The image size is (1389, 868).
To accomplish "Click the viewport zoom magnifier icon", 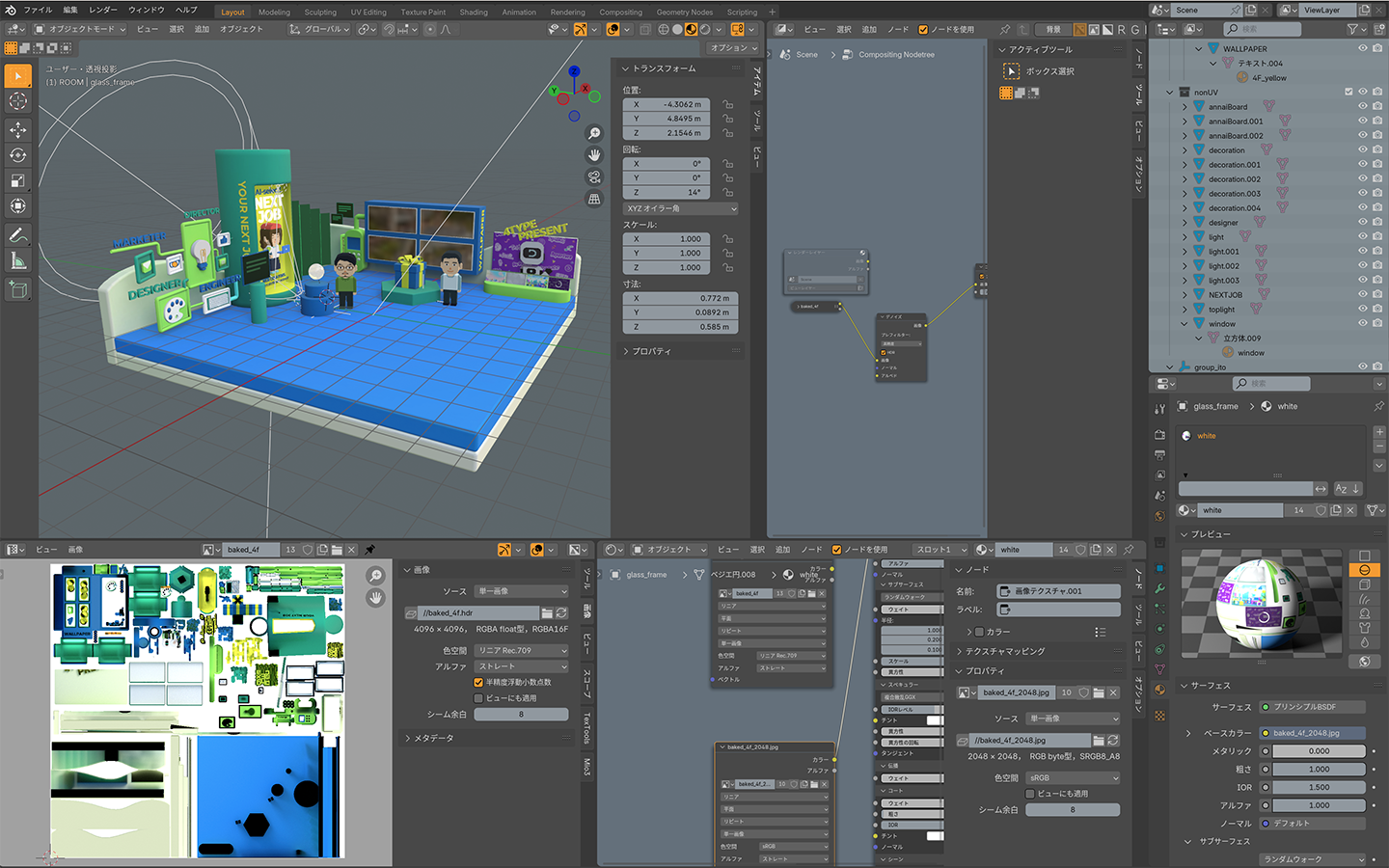I will 594,133.
